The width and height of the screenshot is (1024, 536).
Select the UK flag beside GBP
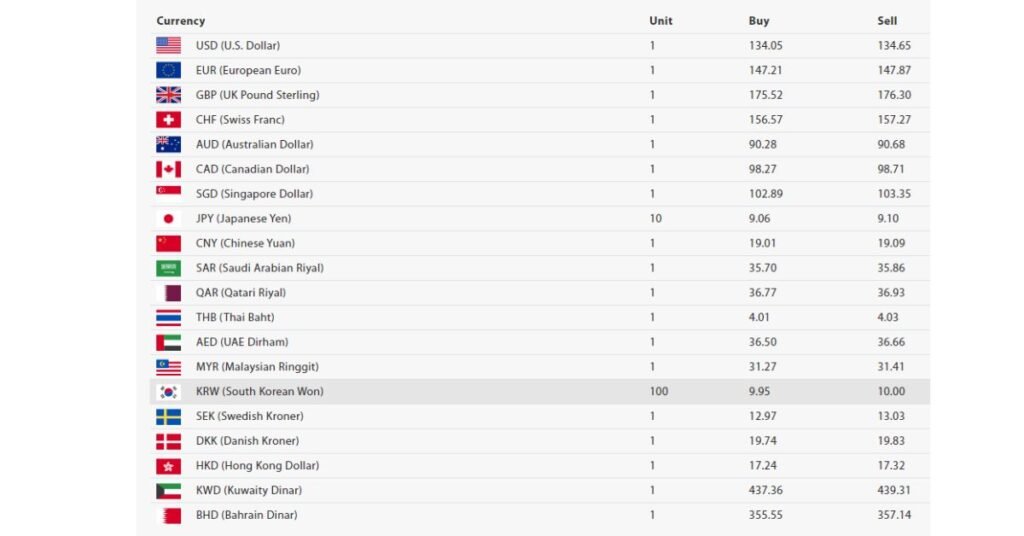(x=168, y=95)
